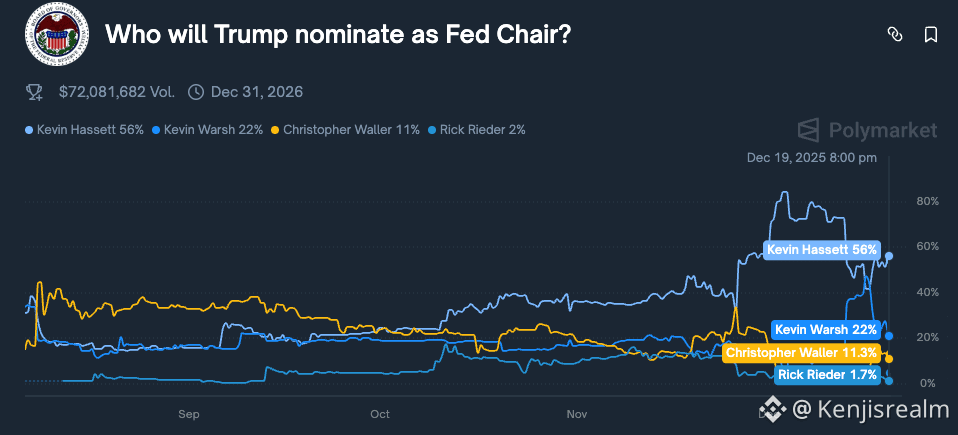
Task: Click the Binance logo icon in bottom watermark
Action: point(772,408)
